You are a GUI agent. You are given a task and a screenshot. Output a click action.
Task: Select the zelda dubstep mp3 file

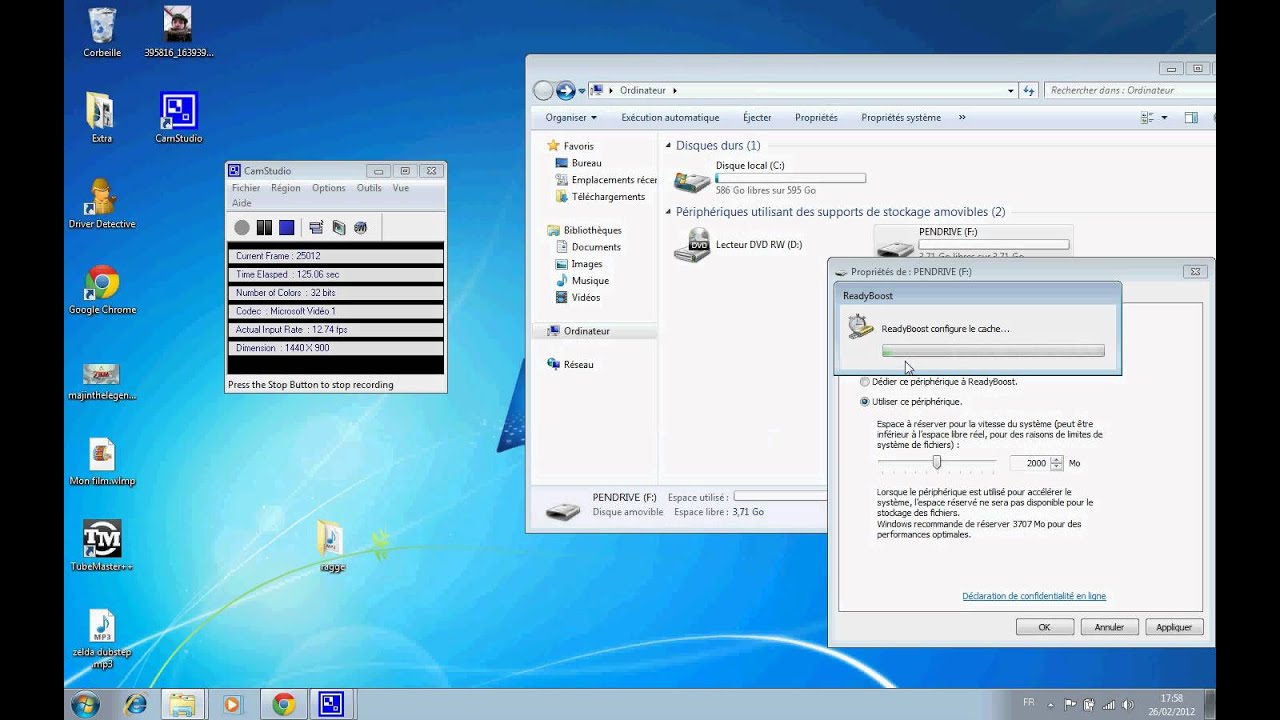point(102,638)
